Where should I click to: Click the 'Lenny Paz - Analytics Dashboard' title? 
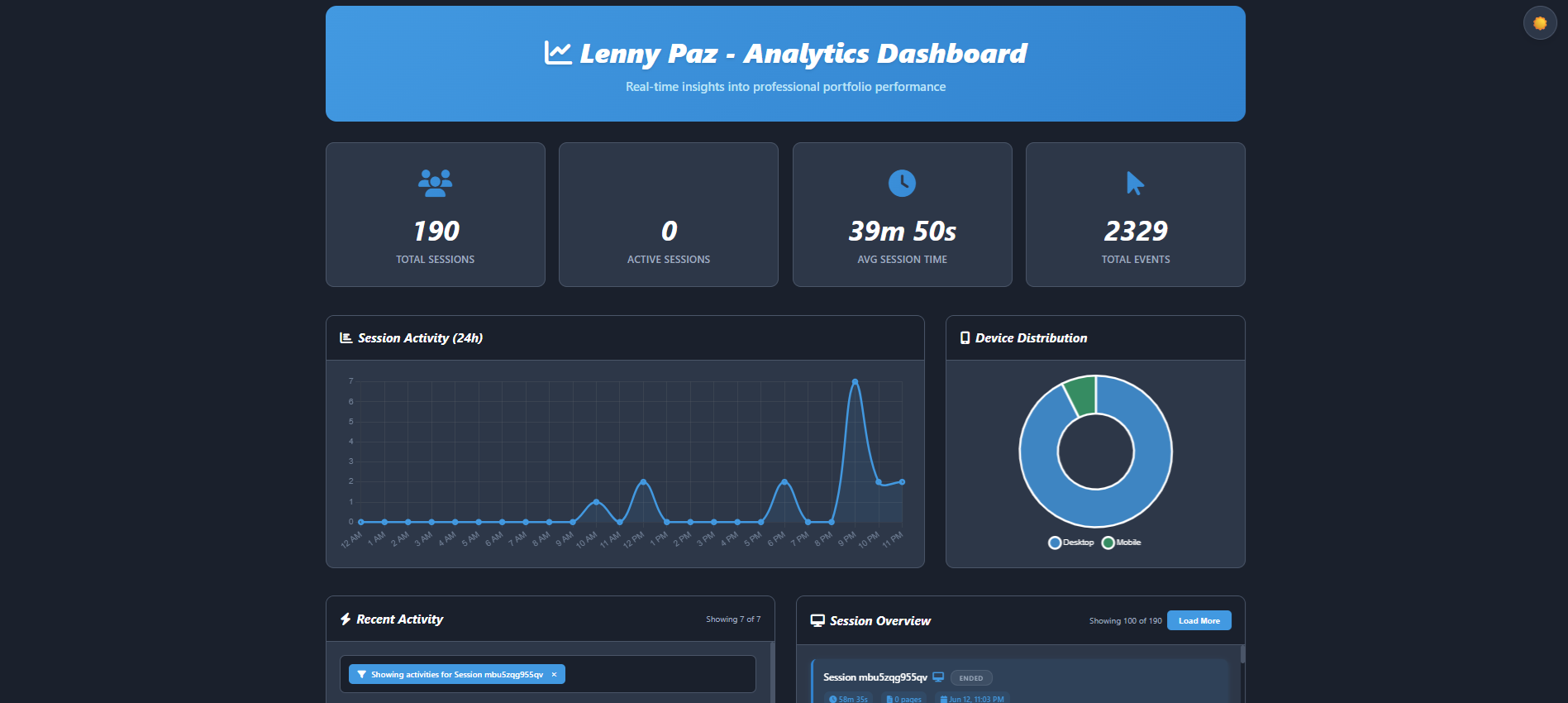pos(803,54)
